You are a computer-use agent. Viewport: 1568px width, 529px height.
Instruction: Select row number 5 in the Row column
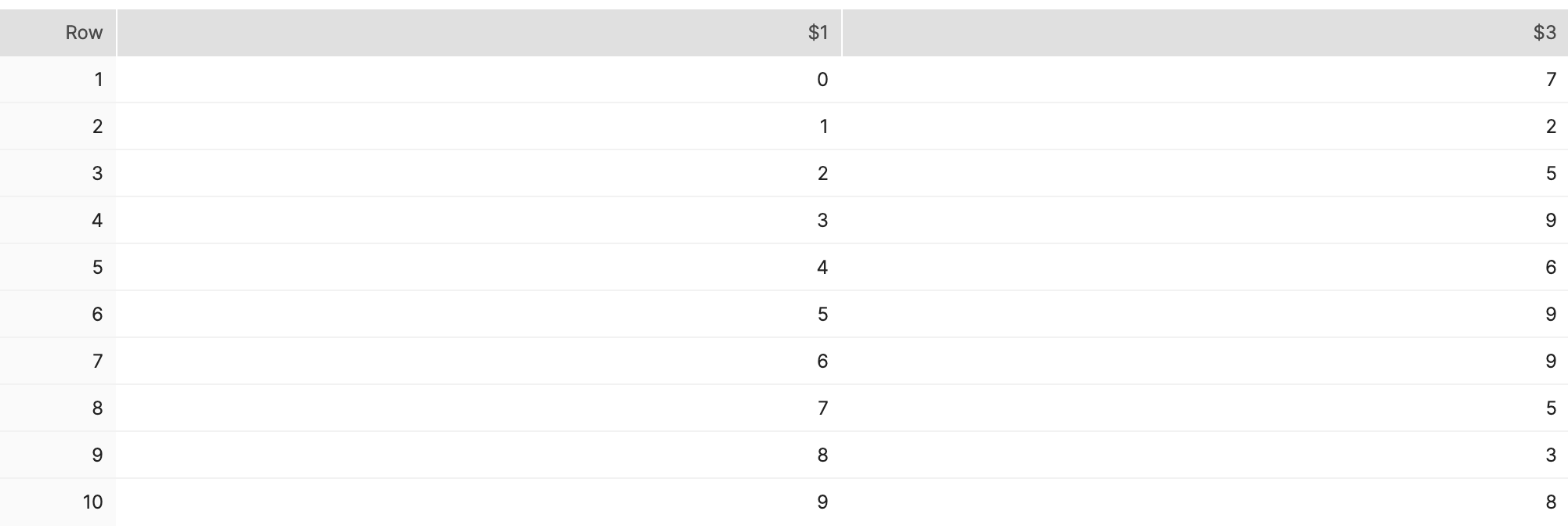(99, 267)
